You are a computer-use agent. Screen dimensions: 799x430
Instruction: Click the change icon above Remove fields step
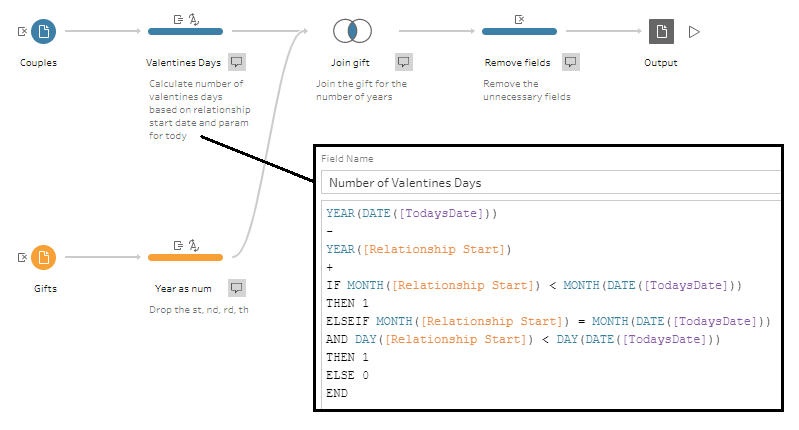[519, 18]
